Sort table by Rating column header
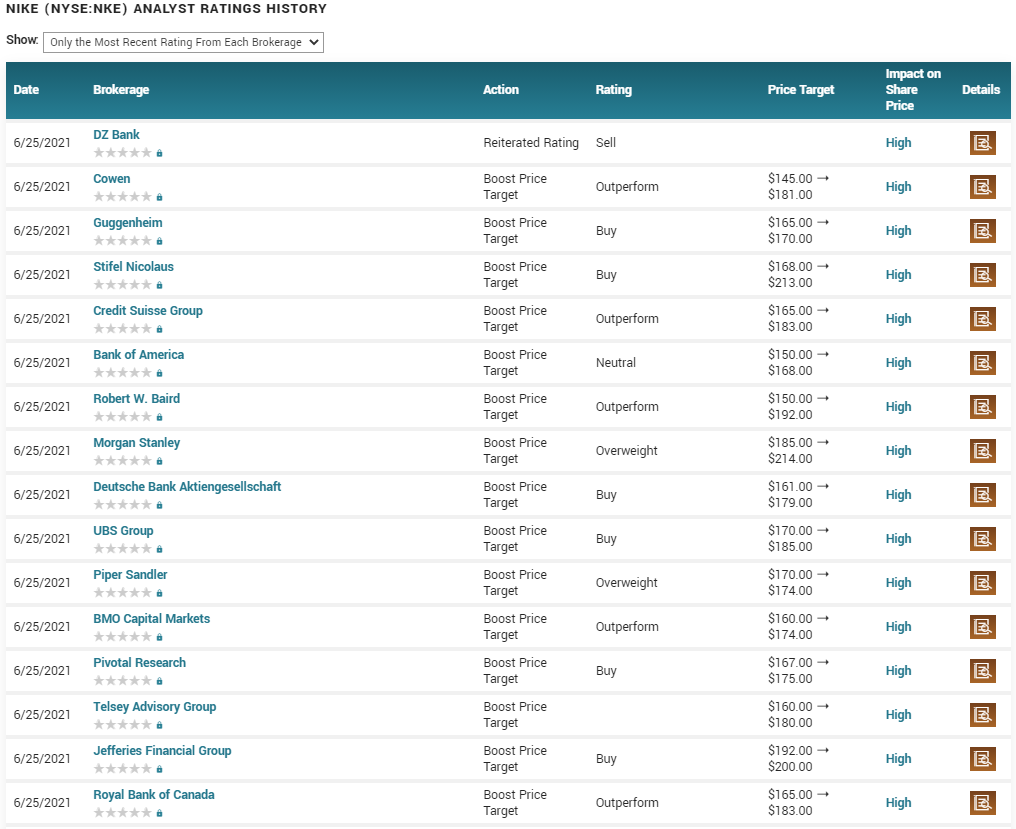Screen dimensions: 1016x829 [614, 90]
